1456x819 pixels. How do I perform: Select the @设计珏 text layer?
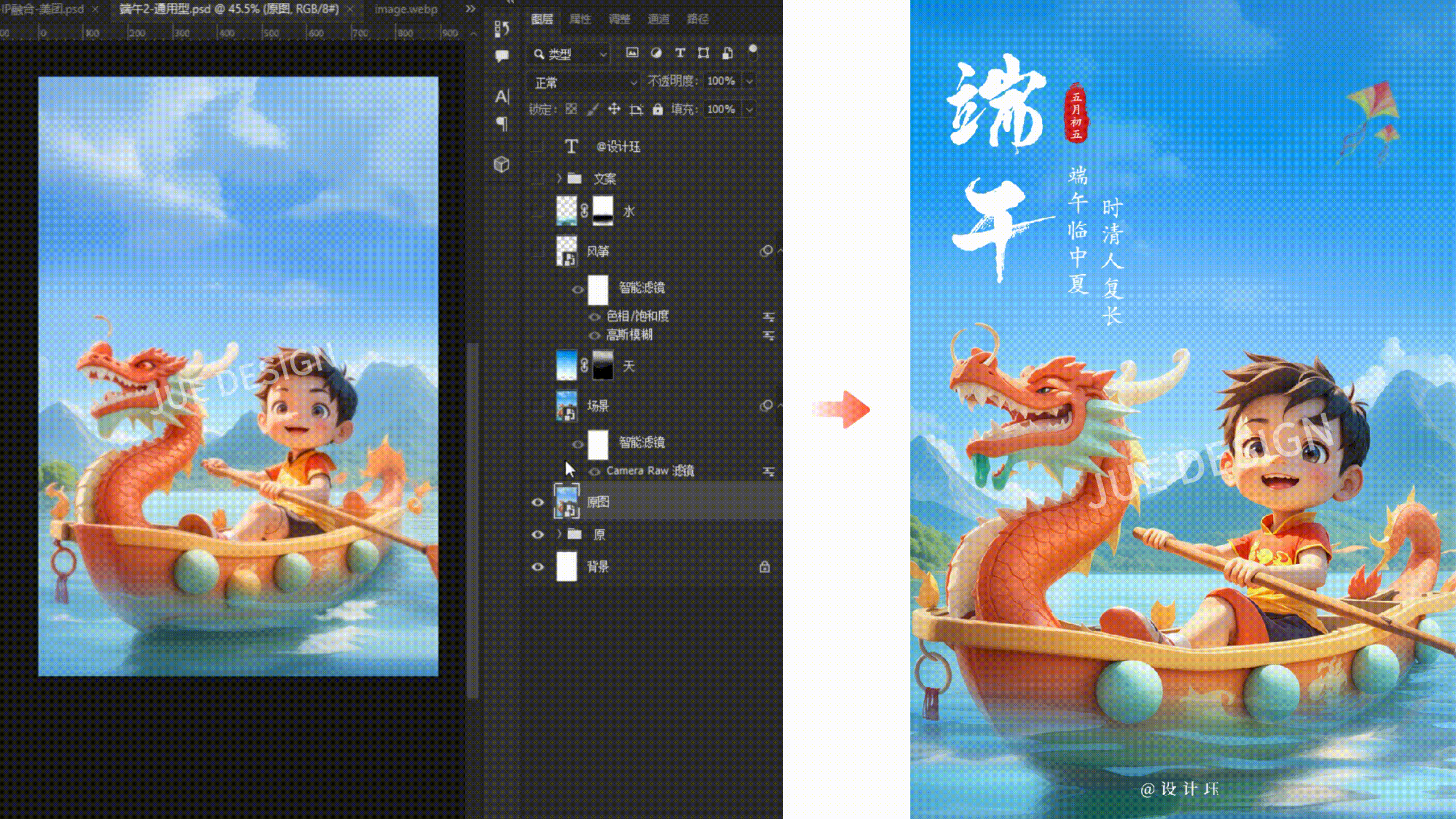[x=618, y=147]
